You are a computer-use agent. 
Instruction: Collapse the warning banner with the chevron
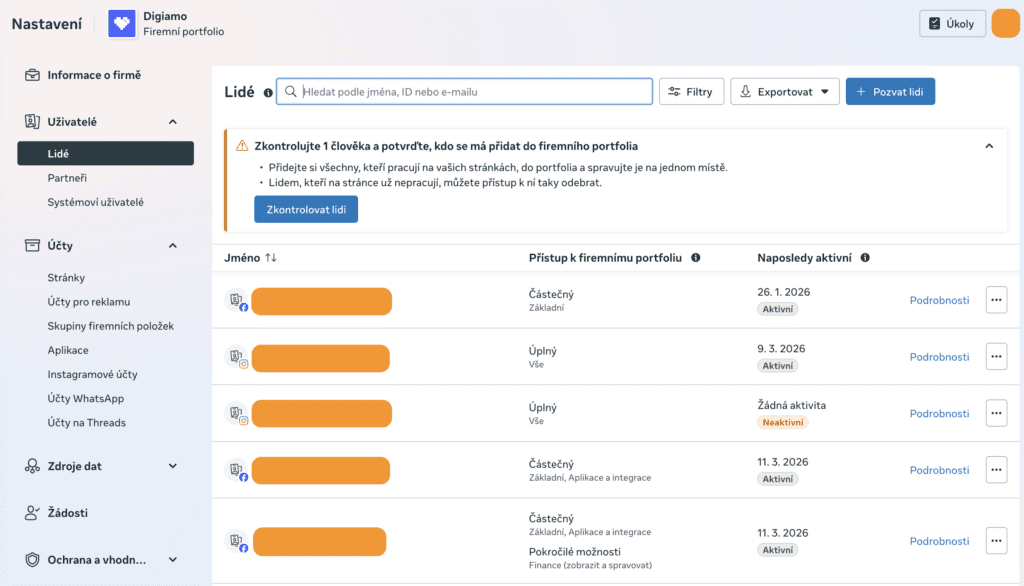click(989, 146)
